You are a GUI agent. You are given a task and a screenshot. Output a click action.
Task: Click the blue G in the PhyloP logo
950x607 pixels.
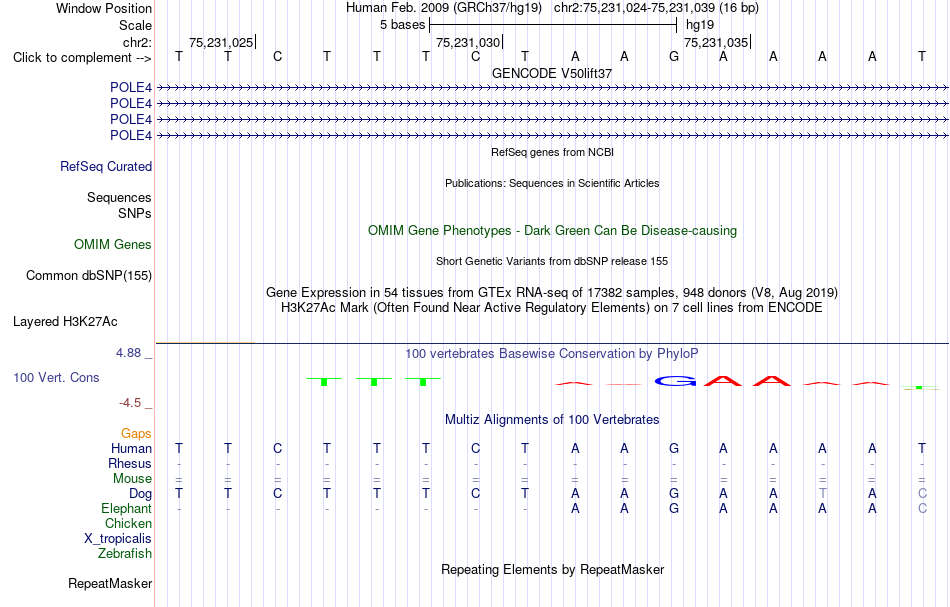pos(676,381)
